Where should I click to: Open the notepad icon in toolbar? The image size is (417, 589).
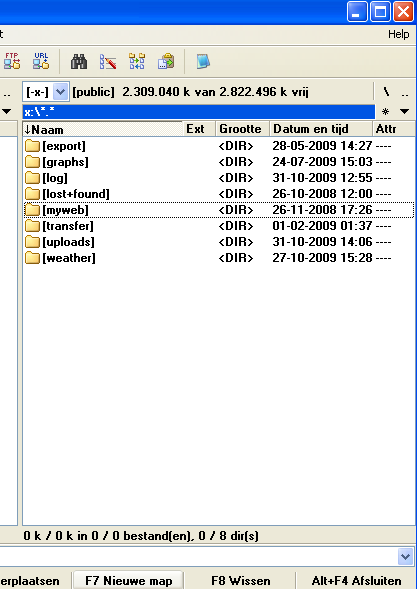pyautogui.click(x=203, y=61)
